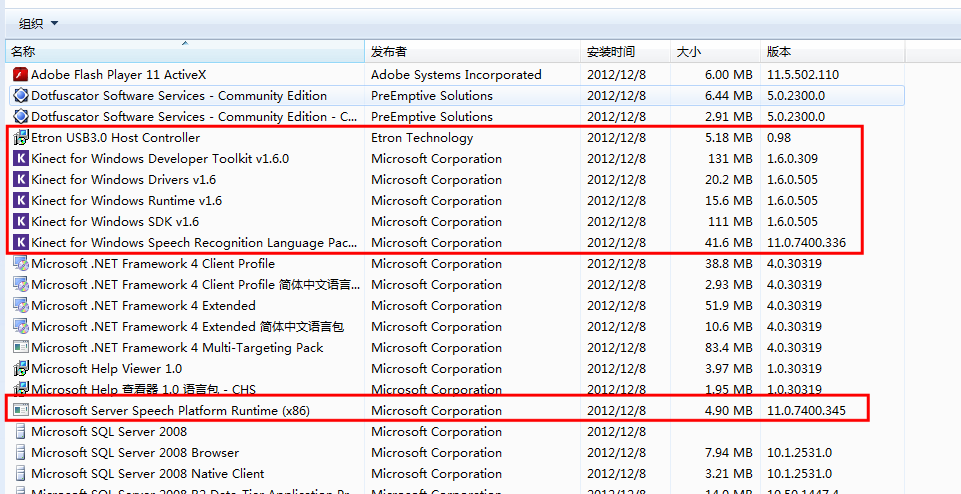961x494 pixels.
Task: Select Adobe Flash Player 11 ActiveX entry
Action: 119,75
